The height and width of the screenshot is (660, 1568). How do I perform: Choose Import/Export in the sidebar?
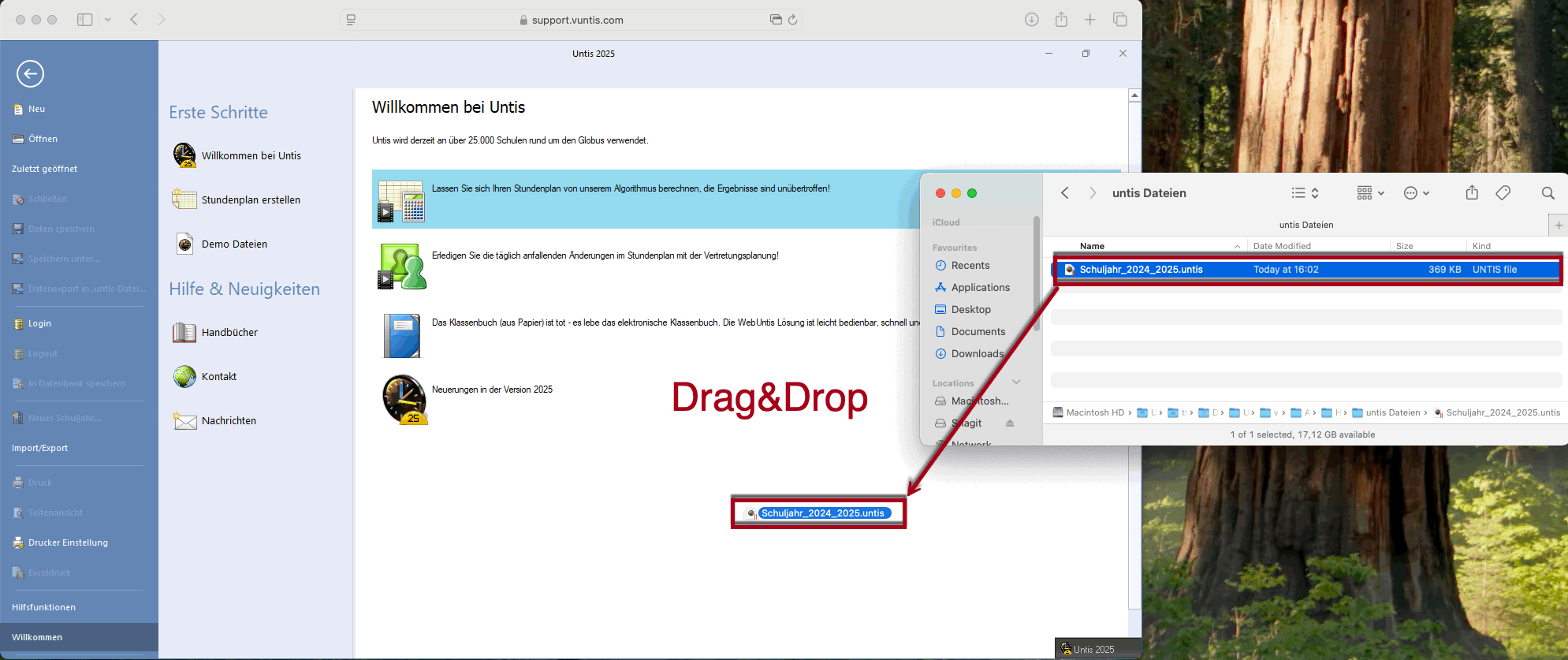point(39,448)
